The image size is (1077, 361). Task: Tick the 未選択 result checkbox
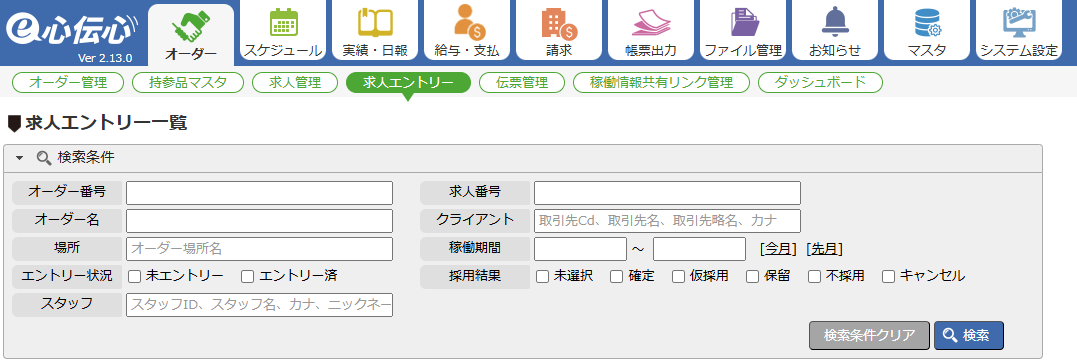click(543, 277)
